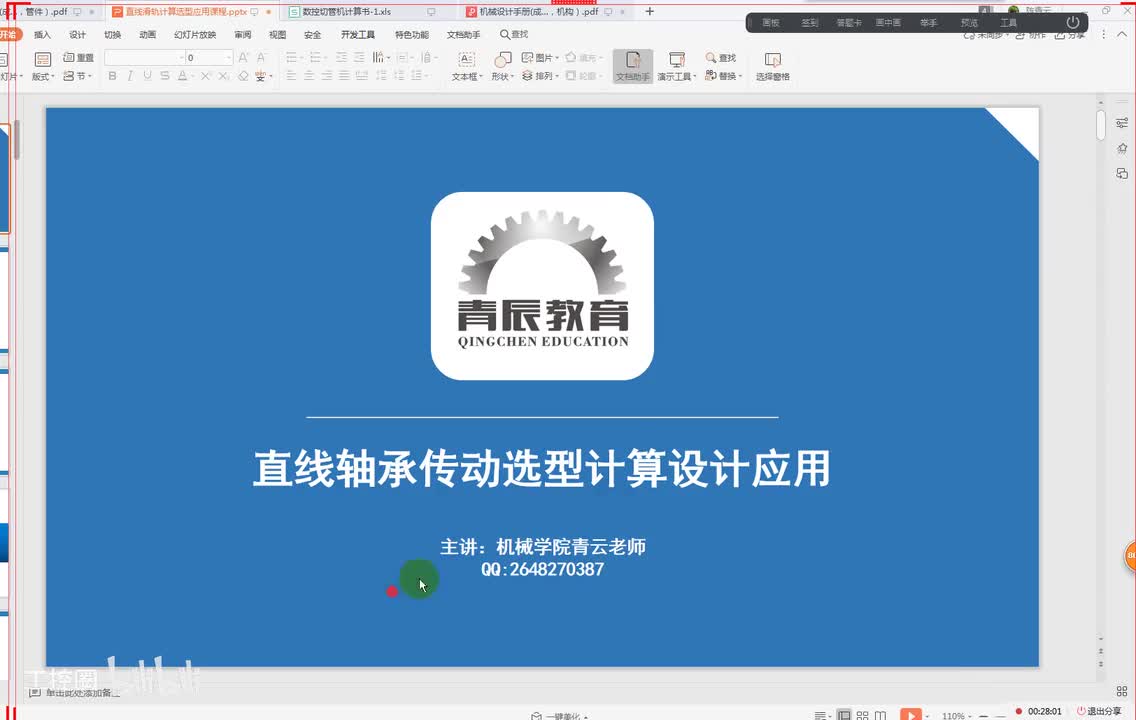The width and height of the screenshot is (1136, 720).
Task: Click the increase indent icon
Action: pos(359,57)
